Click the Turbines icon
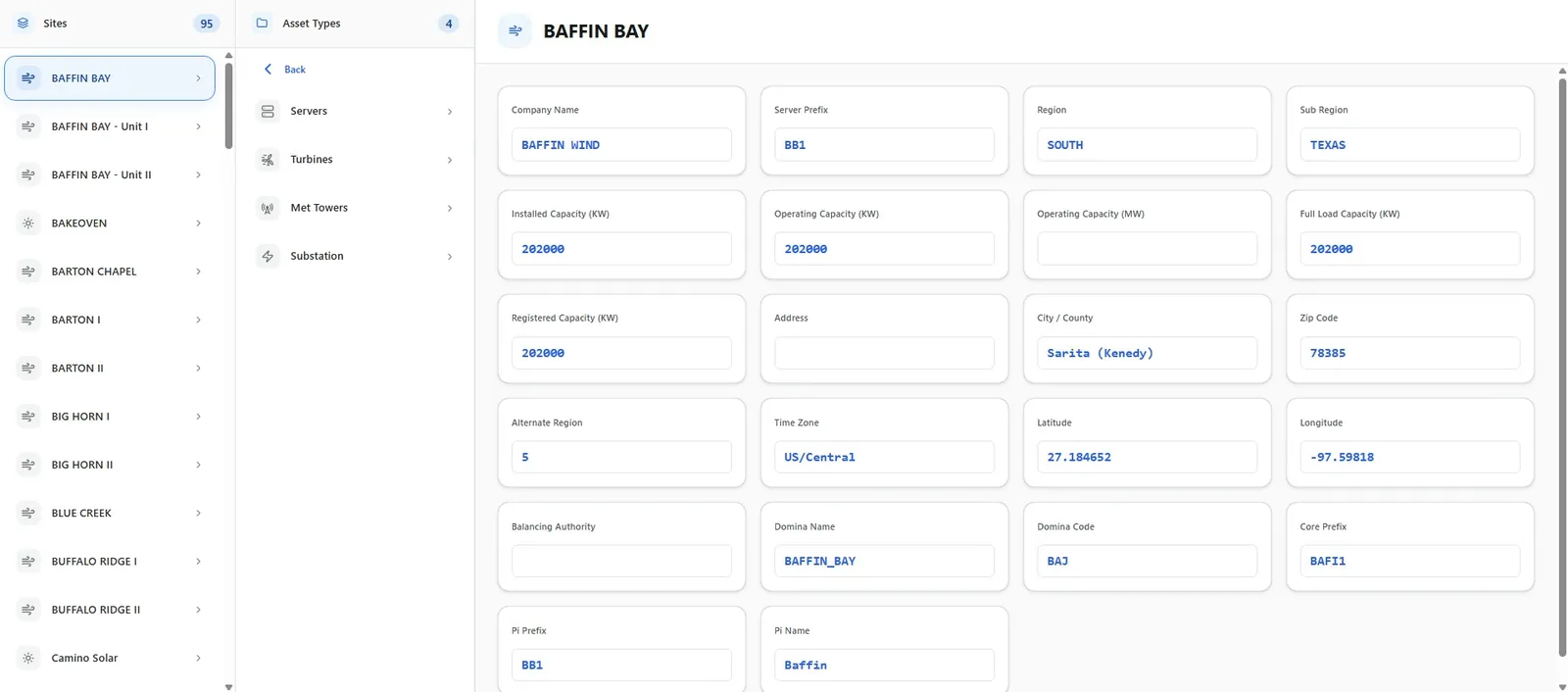The height and width of the screenshot is (692, 1568). pyautogui.click(x=268, y=159)
